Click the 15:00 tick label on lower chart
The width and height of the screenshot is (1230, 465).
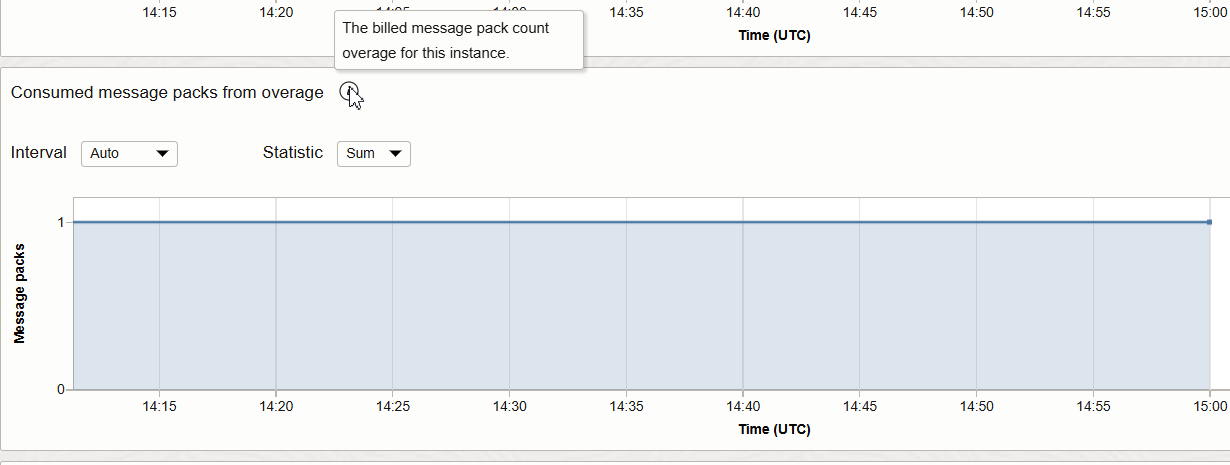[x=1209, y=407]
